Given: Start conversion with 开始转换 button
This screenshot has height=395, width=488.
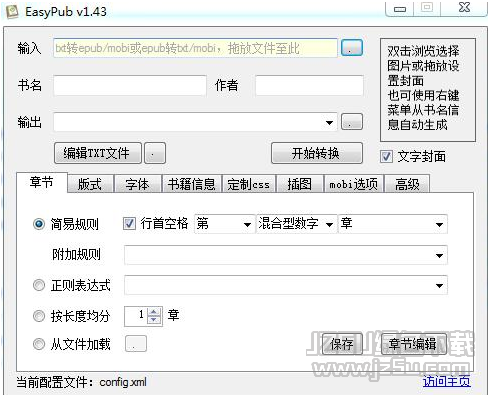Looking at the screenshot, I should click(317, 153).
